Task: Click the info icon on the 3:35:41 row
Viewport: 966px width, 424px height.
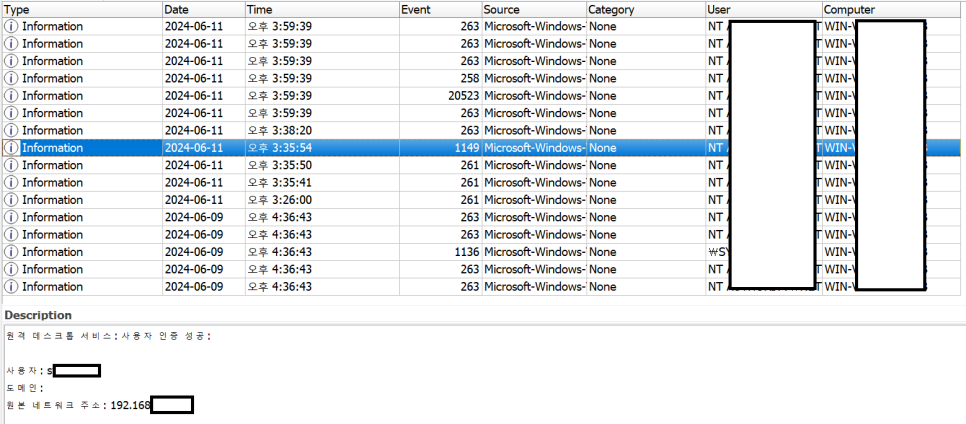Action: [x=11, y=182]
